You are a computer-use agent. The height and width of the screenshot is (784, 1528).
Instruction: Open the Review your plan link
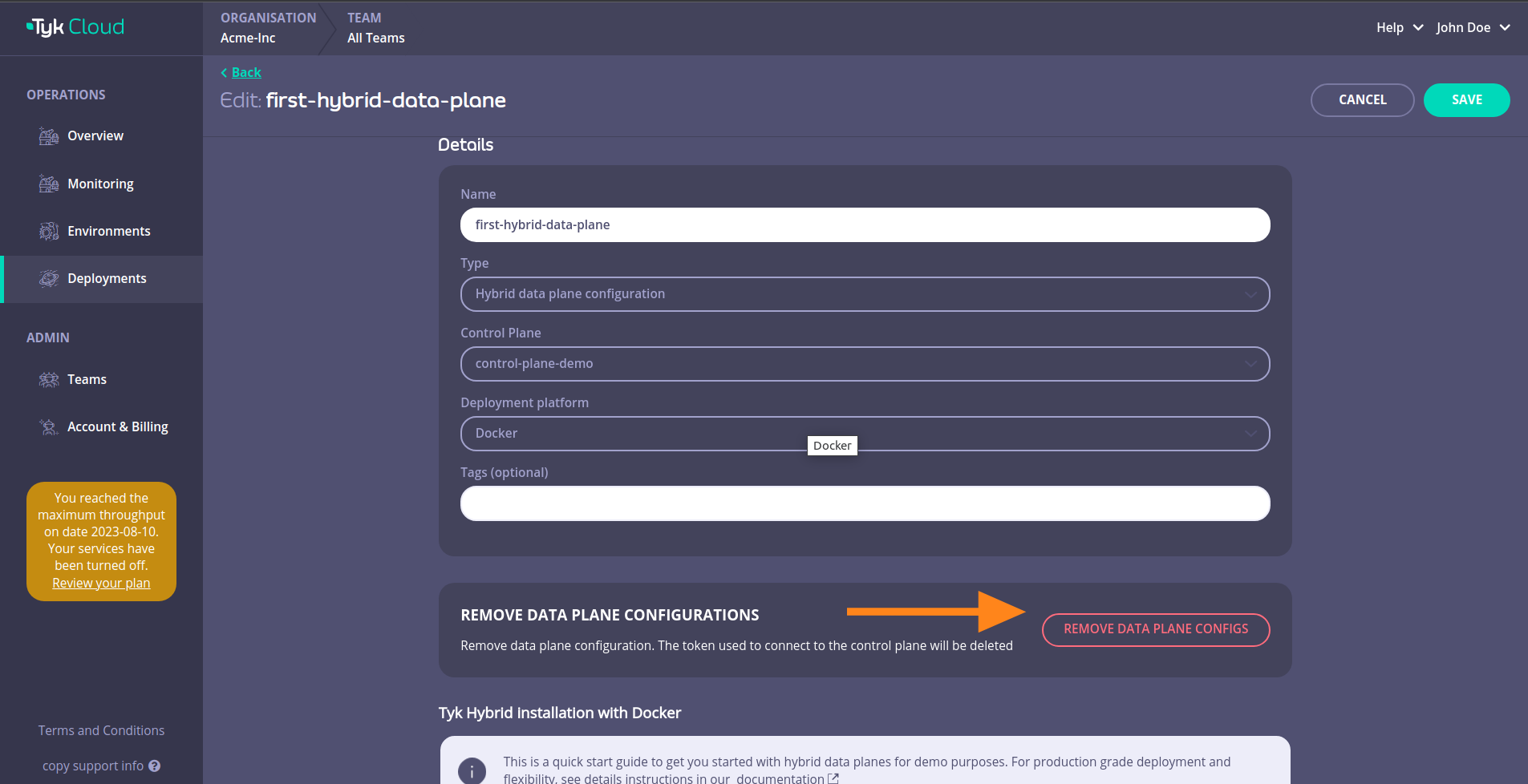coord(100,583)
